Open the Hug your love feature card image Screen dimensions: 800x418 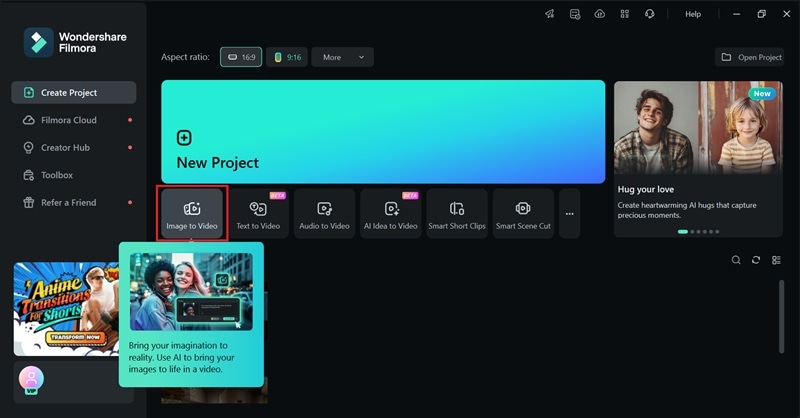click(698, 128)
